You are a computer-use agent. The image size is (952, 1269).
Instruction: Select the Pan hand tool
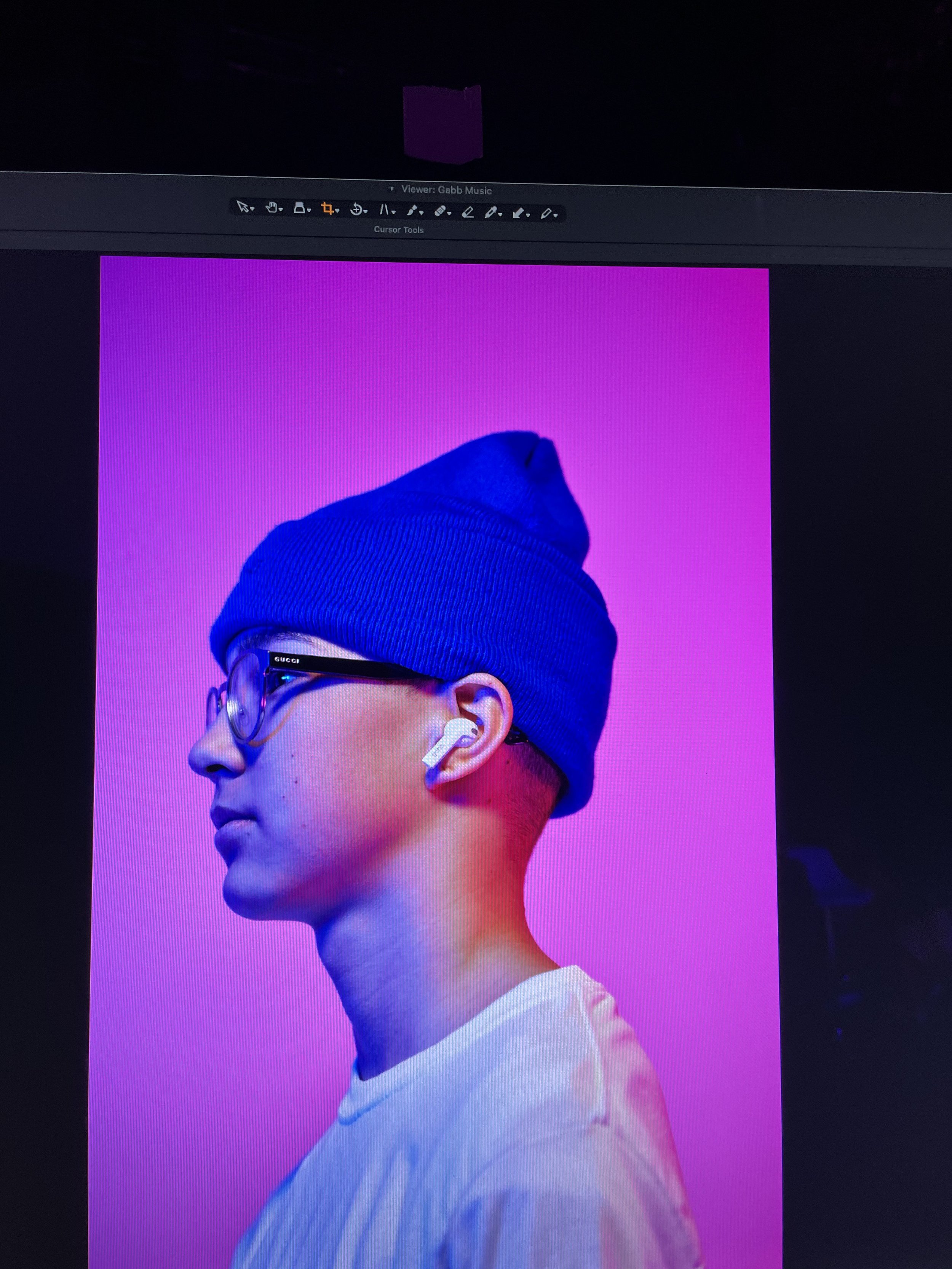[272, 207]
